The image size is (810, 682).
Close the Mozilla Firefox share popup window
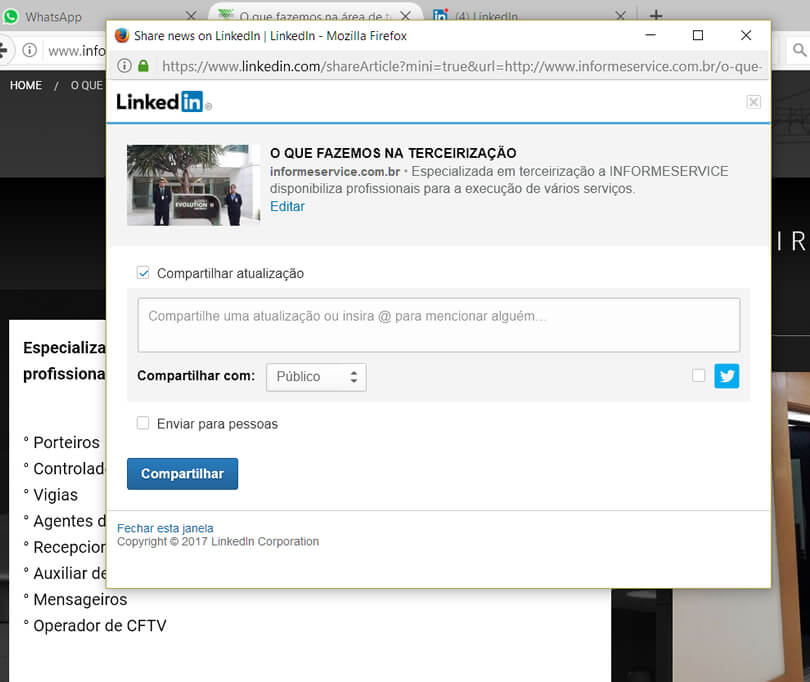click(746, 35)
